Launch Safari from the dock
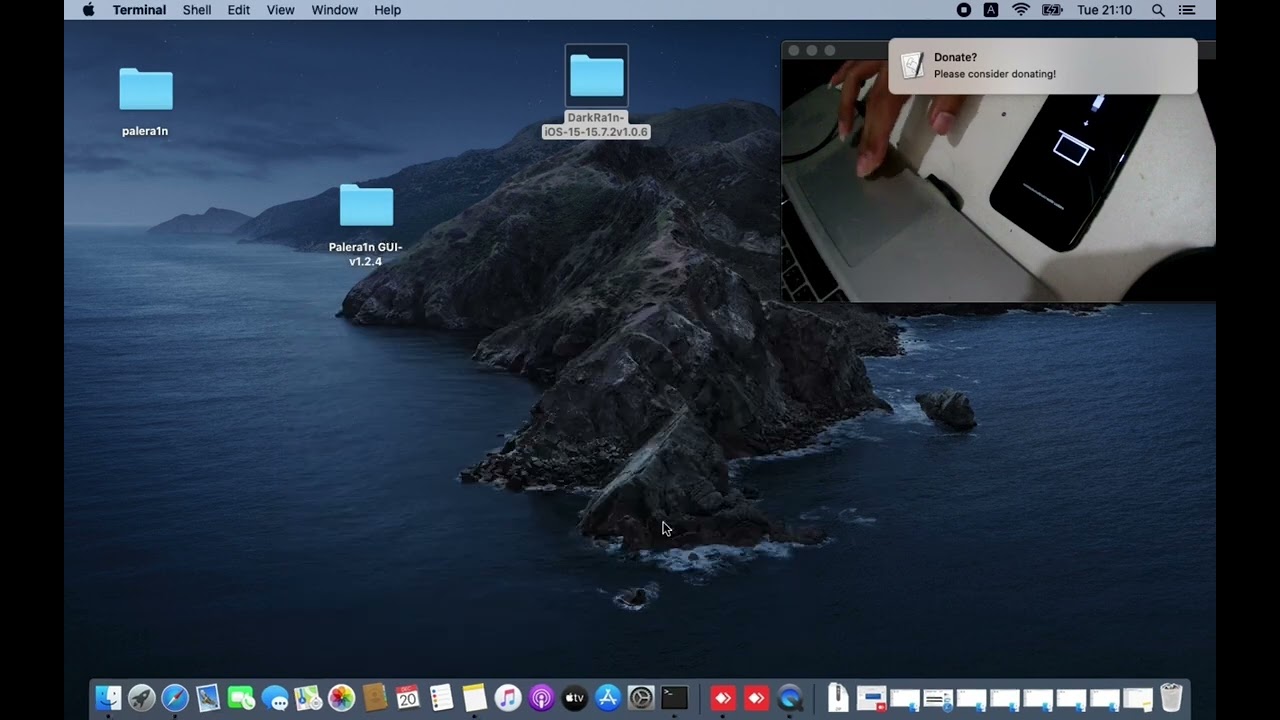 pos(175,697)
